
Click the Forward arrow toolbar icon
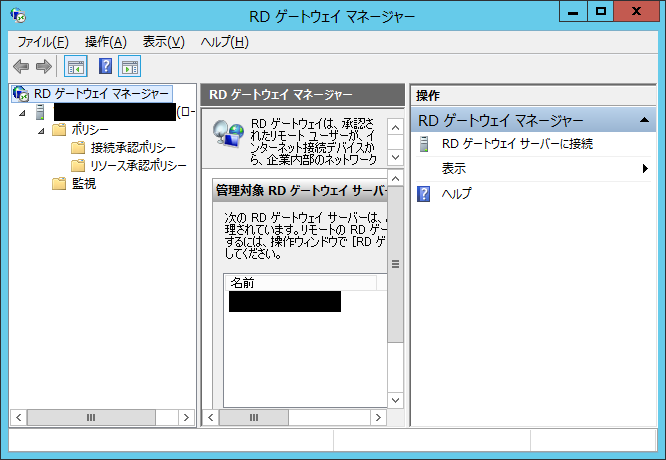coord(44,66)
